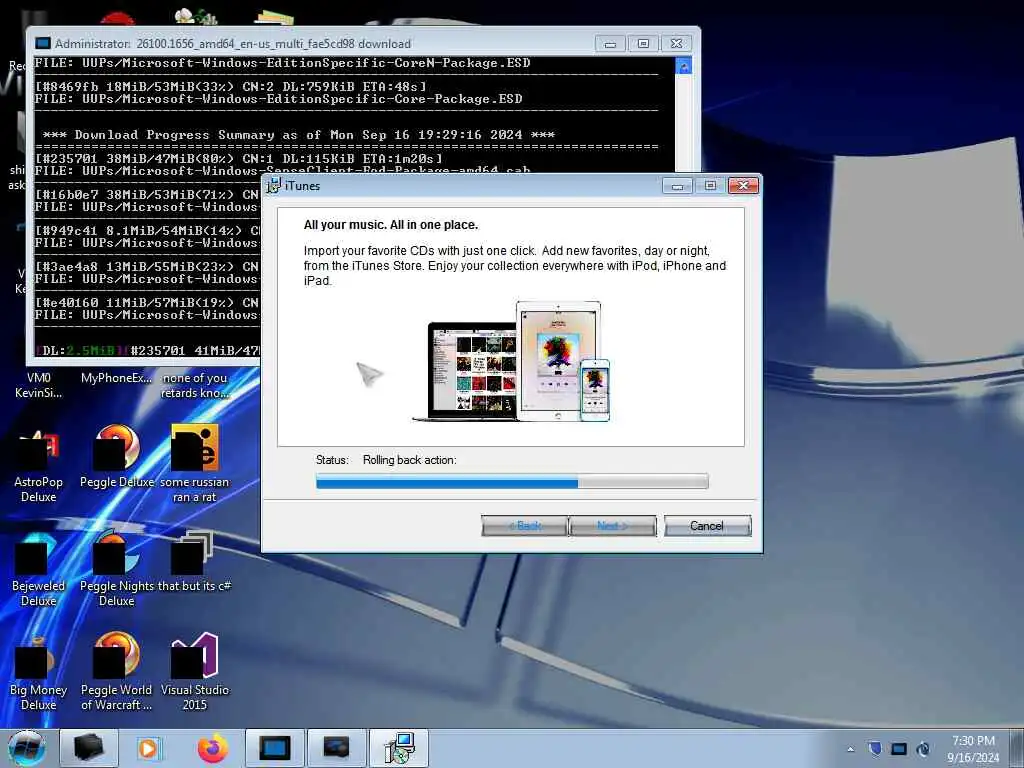Viewport: 1024px width, 768px height.
Task: Click the second dark window taskbar button
Action: click(336, 748)
